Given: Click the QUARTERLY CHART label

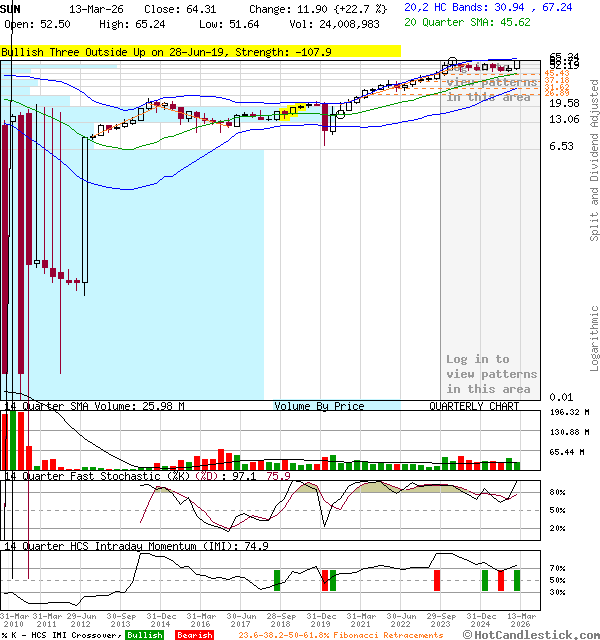Looking at the screenshot, I should point(474,407).
